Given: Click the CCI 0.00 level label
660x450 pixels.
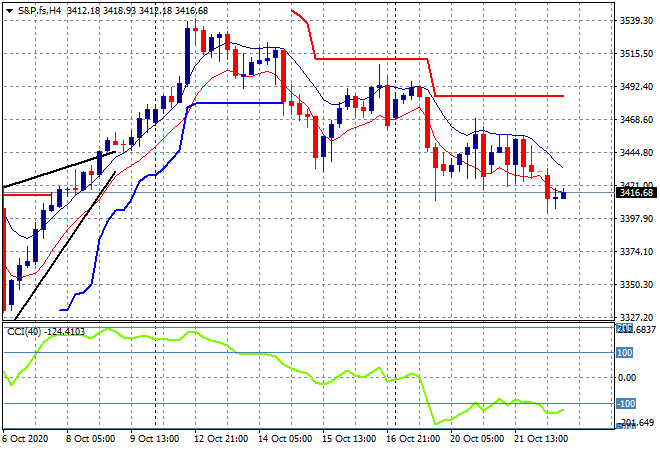Looking at the screenshot, I should click(627, 378).
